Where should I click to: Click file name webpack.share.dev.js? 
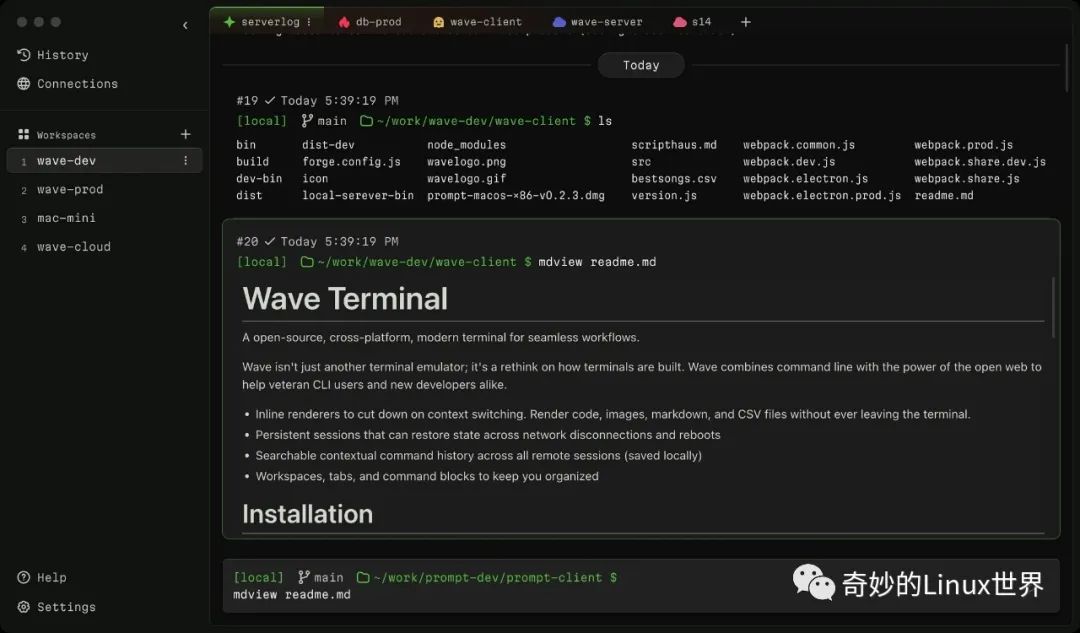pos(979,162)
